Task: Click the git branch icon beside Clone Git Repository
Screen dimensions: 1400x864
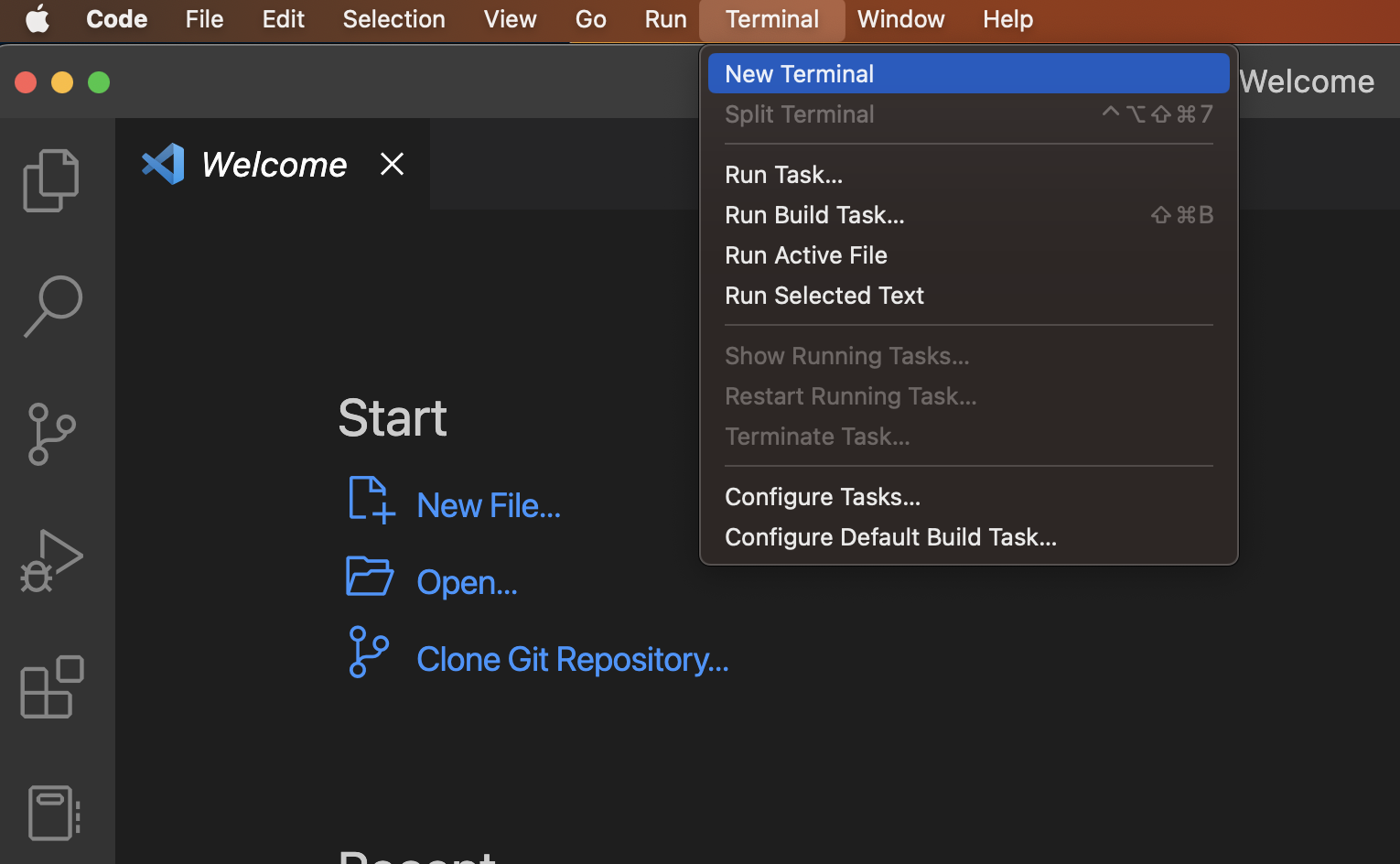Action: [x=369, y=652]
